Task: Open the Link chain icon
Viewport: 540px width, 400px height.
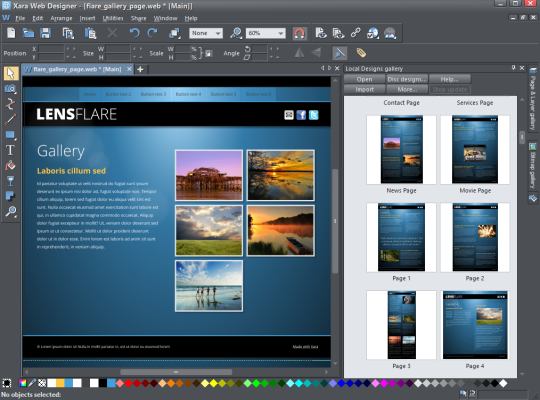Action: pos(355,33)
